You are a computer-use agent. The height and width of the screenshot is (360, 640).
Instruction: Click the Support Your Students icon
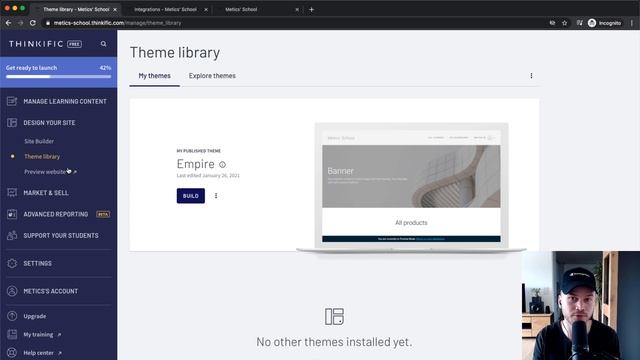pos(12,235)
